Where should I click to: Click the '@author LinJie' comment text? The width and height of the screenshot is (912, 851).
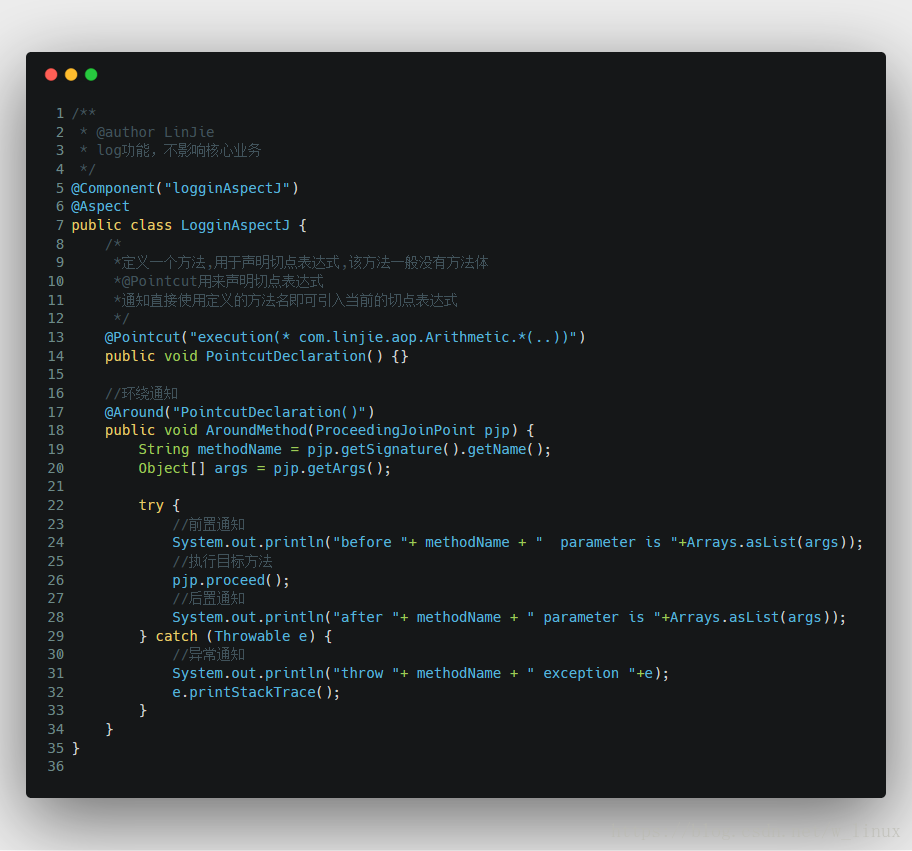click(155, 132)
